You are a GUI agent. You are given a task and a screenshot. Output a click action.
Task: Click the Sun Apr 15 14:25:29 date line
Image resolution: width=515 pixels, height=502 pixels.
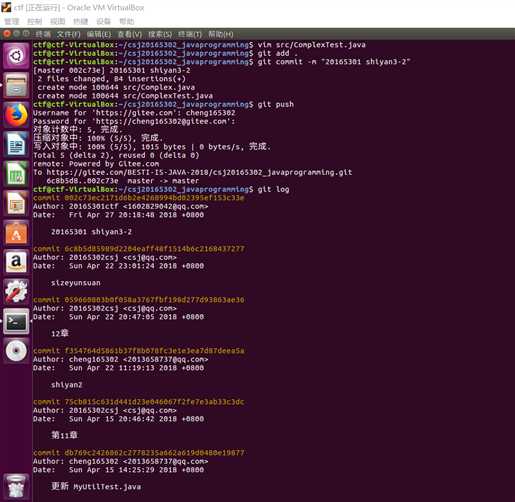click(x=118, y=470)
